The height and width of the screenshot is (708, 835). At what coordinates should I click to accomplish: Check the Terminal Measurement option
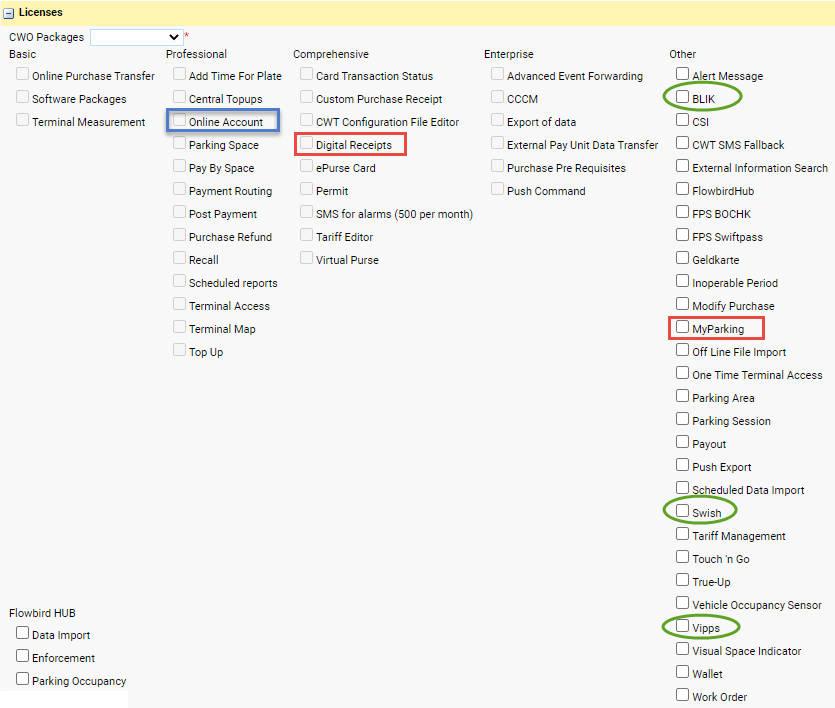pyautogui.click(x=22, y=119)
